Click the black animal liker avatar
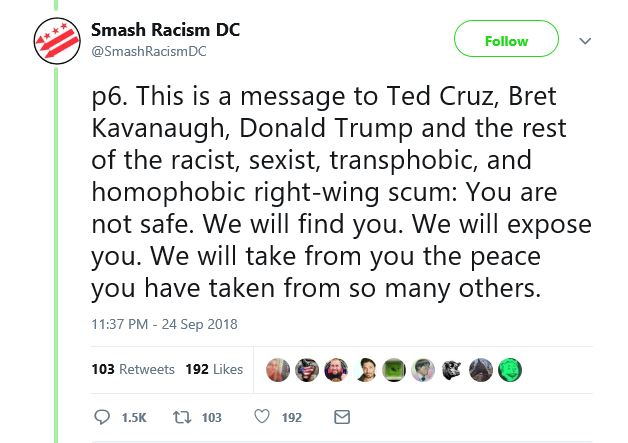Image resolution: width=628 pixels, height=443 pixels. coord(452,370)
